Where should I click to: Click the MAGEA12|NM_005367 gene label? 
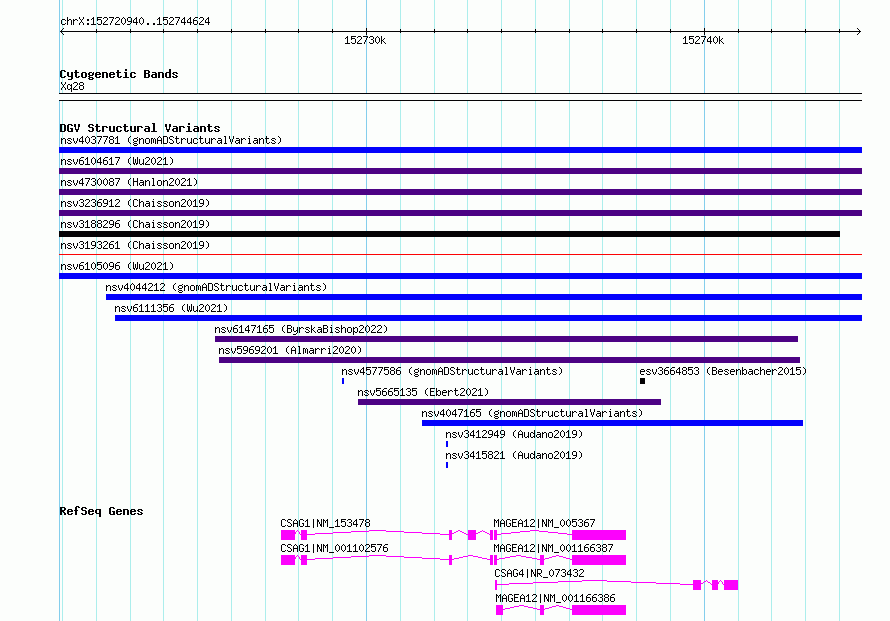pyautogui.click(x=544, y=523)
